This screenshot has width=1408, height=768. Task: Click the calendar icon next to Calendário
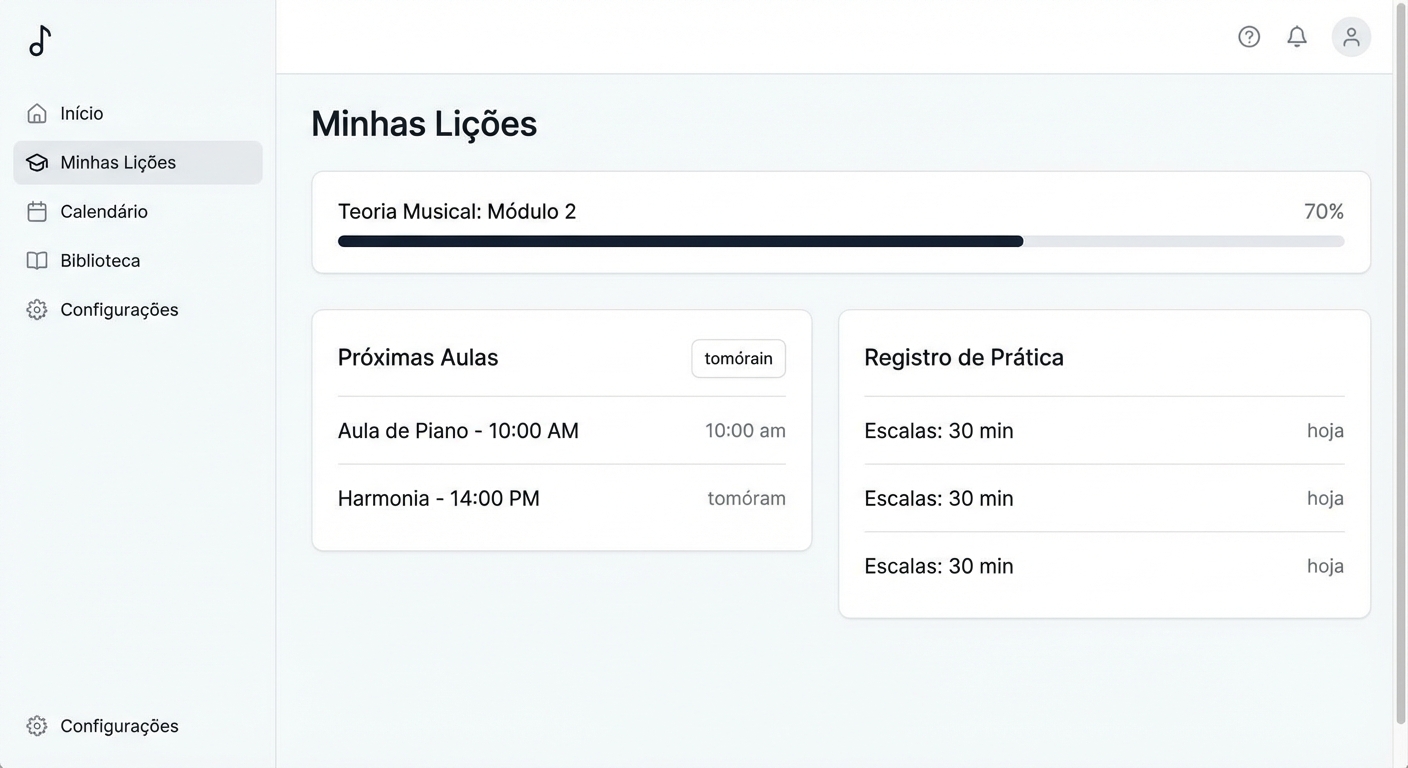coord(36,211)
